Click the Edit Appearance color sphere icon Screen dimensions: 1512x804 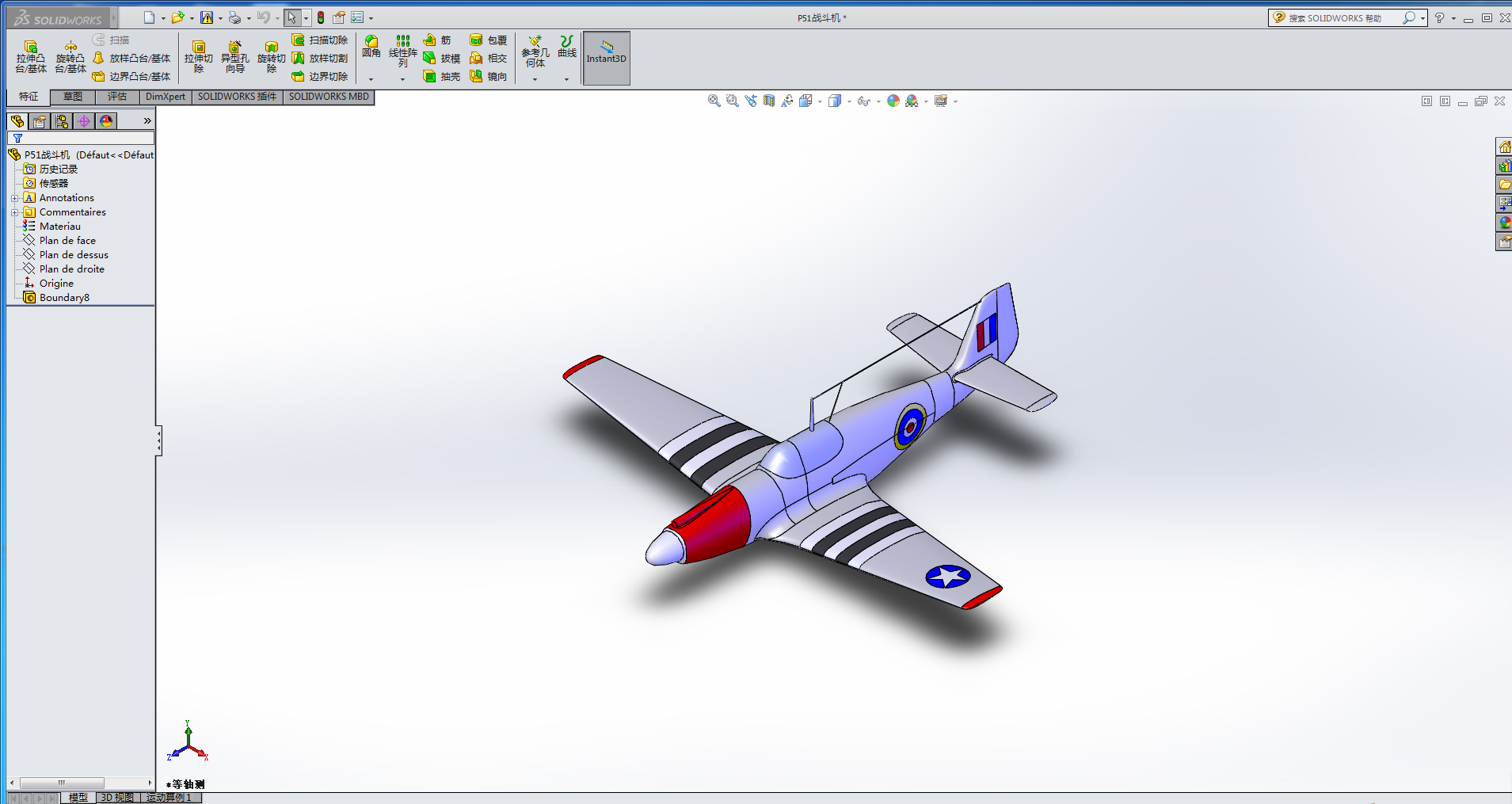[x=893, y=101]
